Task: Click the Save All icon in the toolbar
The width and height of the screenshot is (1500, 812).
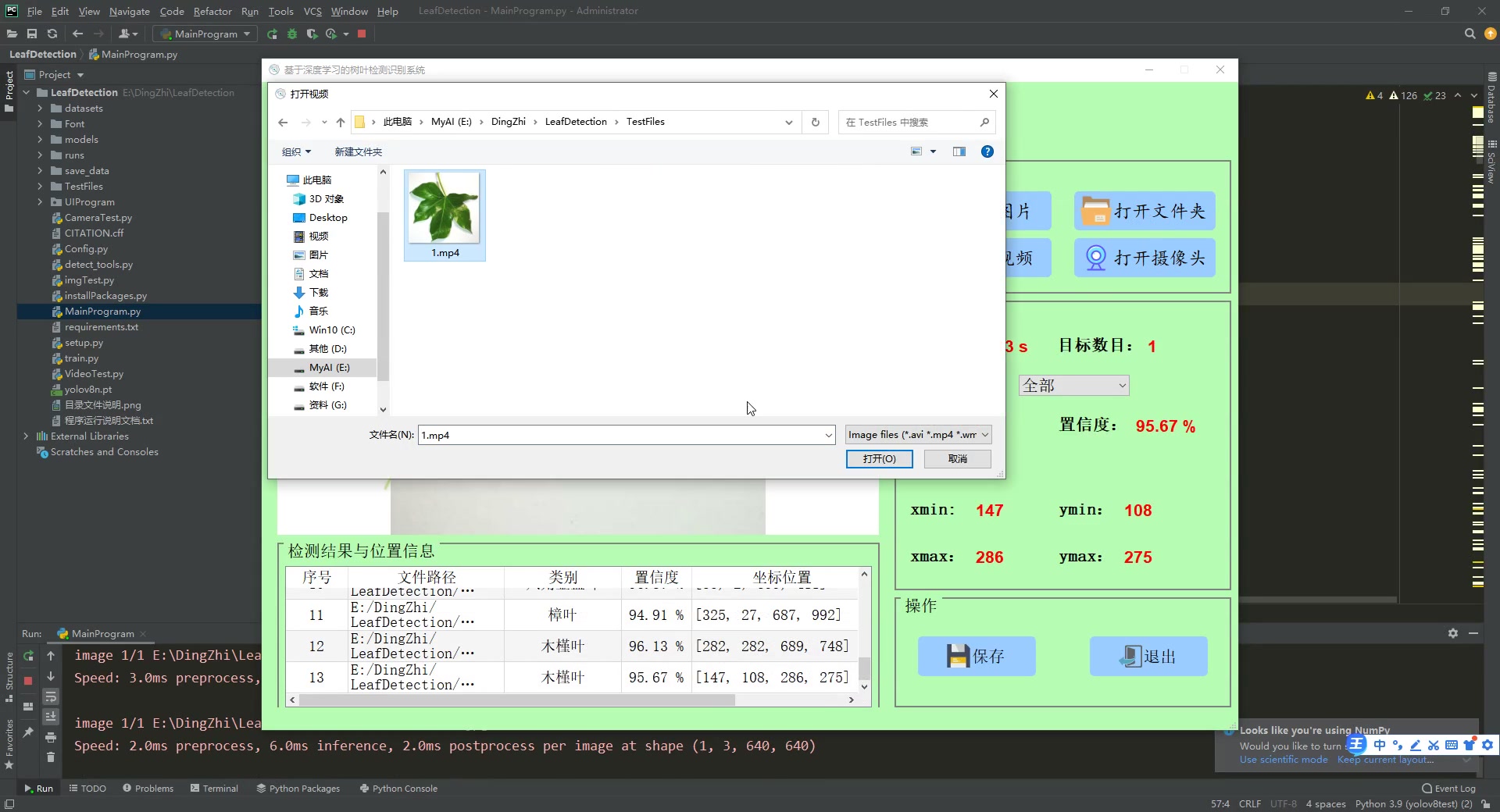Action: (32, 34)
